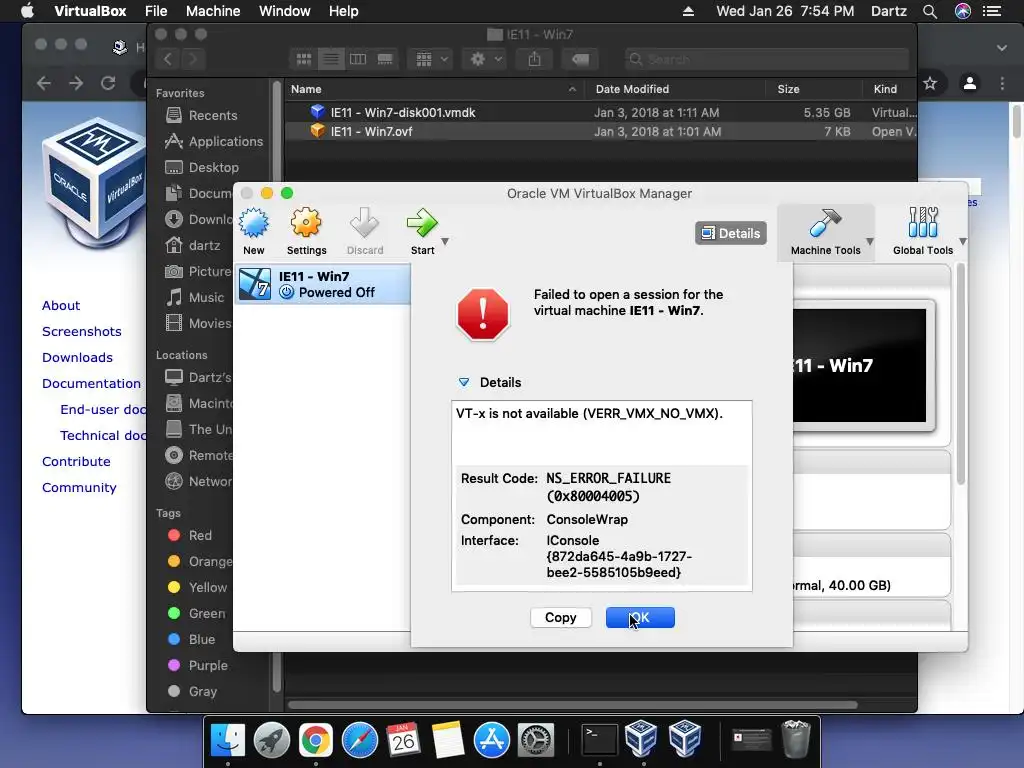Open the Window menu in menu bar
This screenshot has height=768, width=1024.
point(285,11)
